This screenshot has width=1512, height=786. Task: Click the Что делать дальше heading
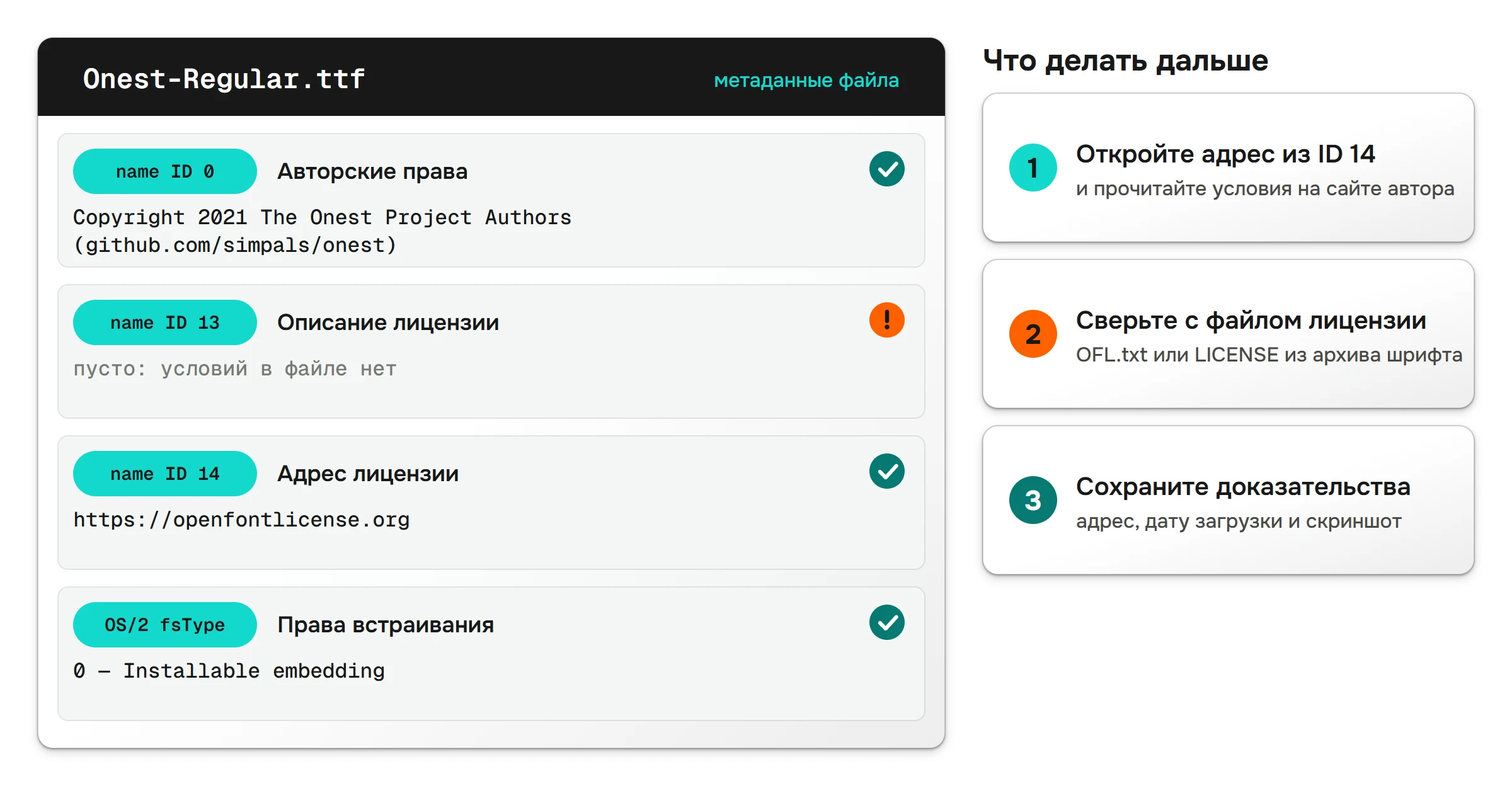pyautogui.click(x=1126, y=60)
